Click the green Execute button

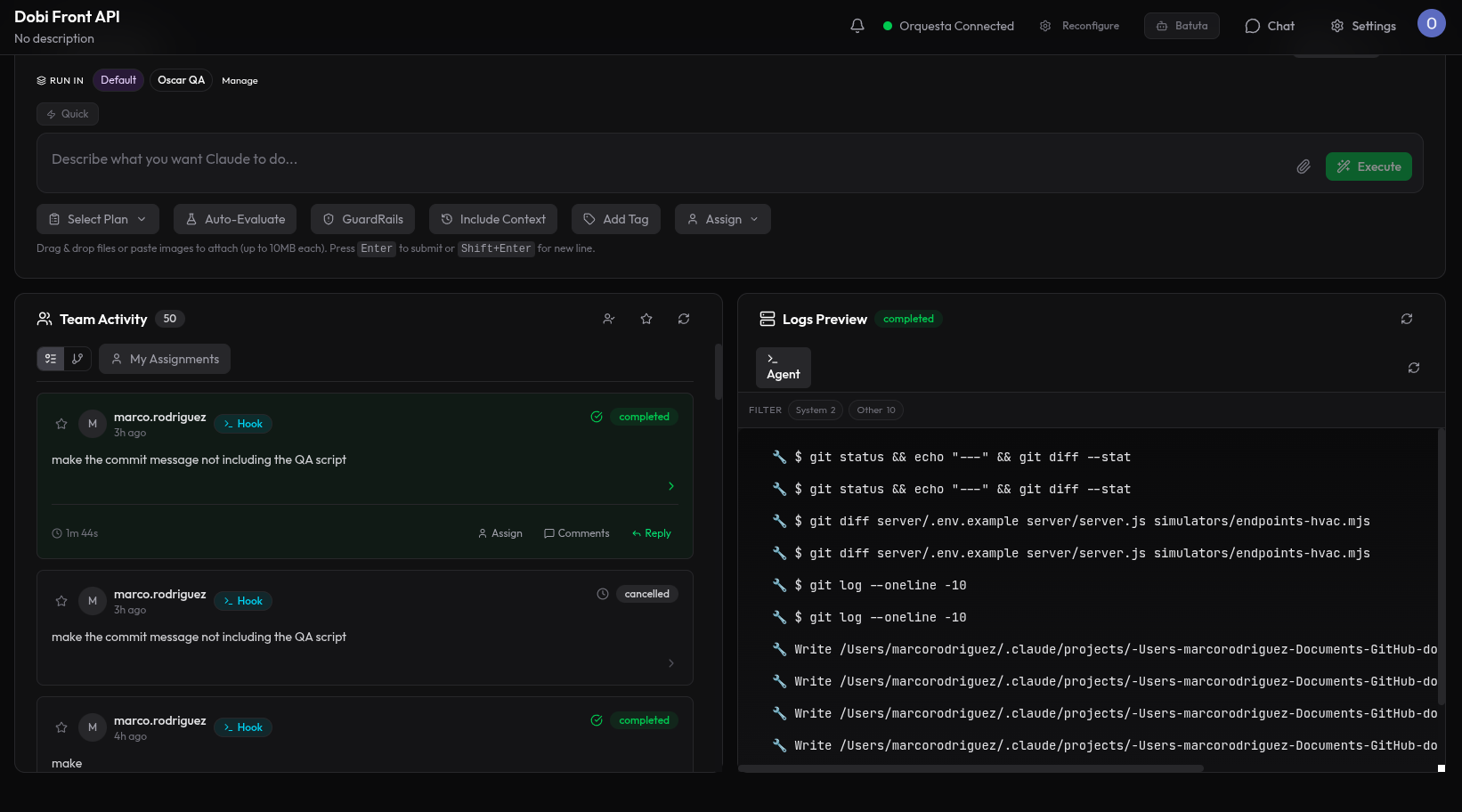pos(1369,166)
